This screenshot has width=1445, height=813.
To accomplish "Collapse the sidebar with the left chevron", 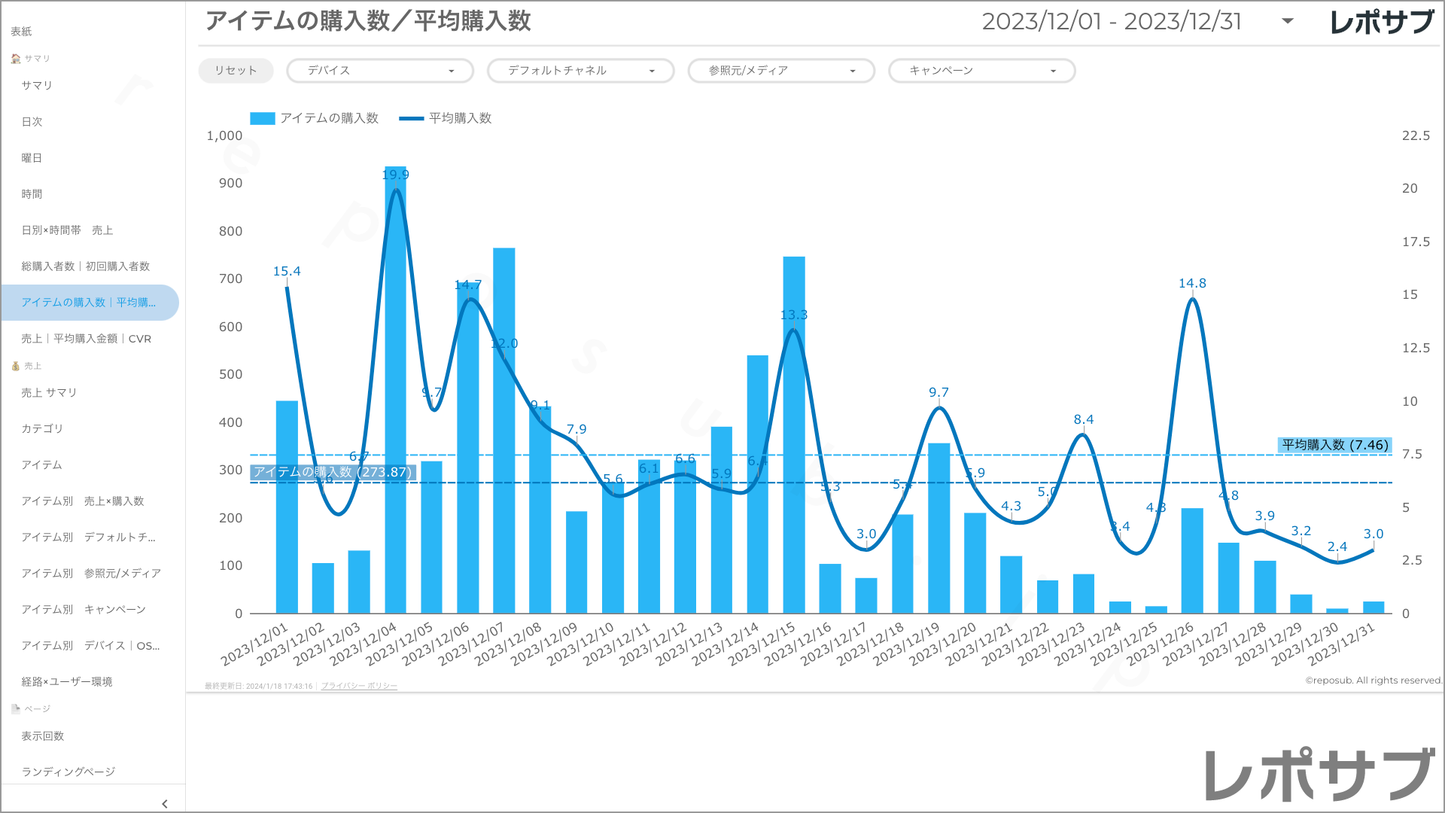I will (x=164, y=803).
